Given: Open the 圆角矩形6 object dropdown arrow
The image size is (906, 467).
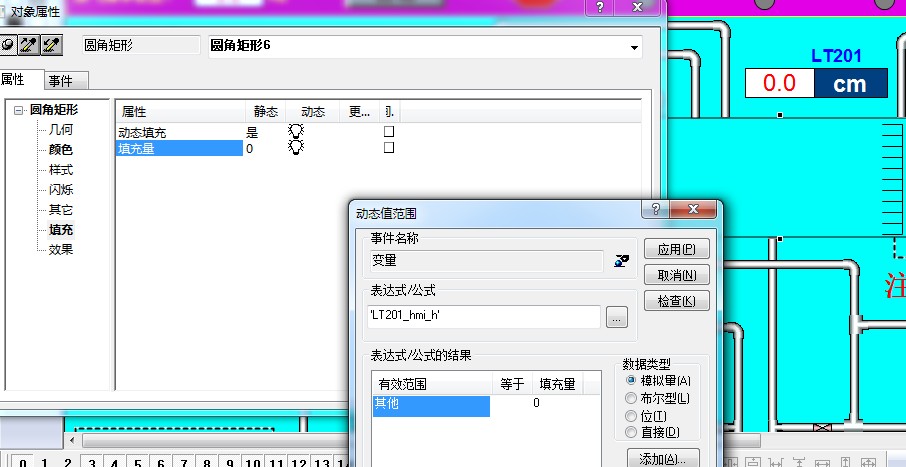Looking at the screenshot, I should (634, 47).
